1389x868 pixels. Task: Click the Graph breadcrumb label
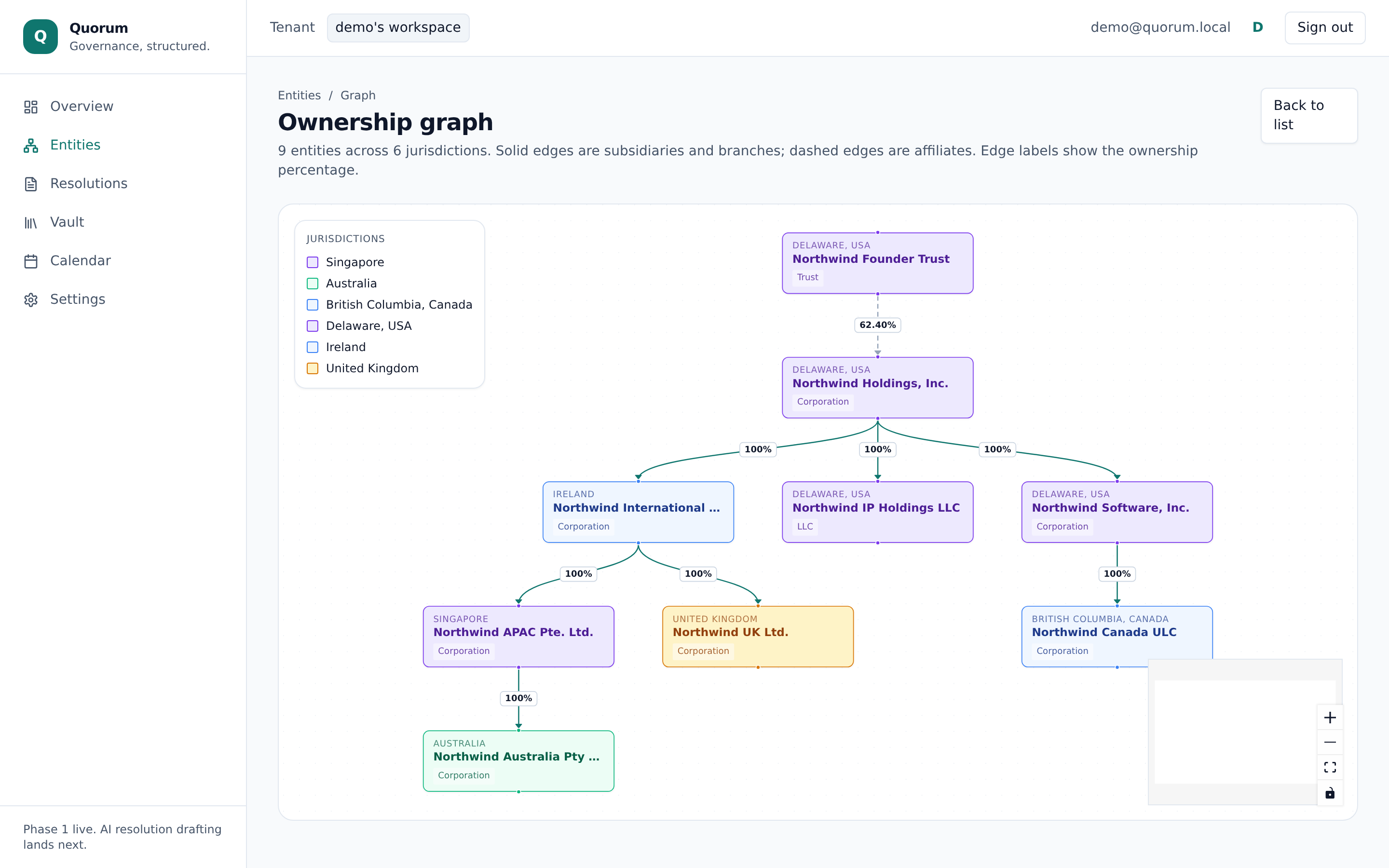(x=358, y=95)
